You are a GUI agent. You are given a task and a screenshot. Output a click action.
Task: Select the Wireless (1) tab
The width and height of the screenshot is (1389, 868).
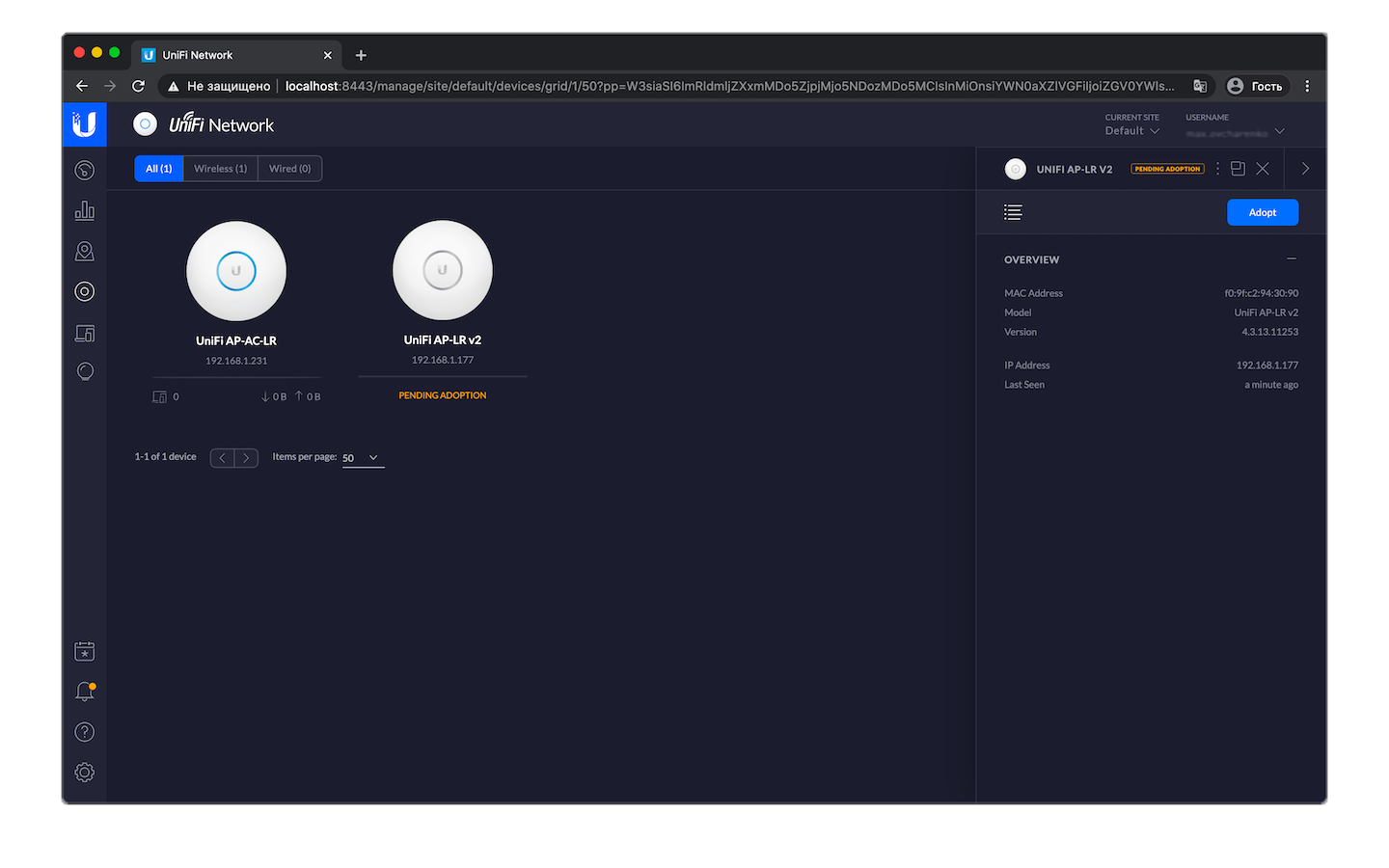(x=221, y=169)
